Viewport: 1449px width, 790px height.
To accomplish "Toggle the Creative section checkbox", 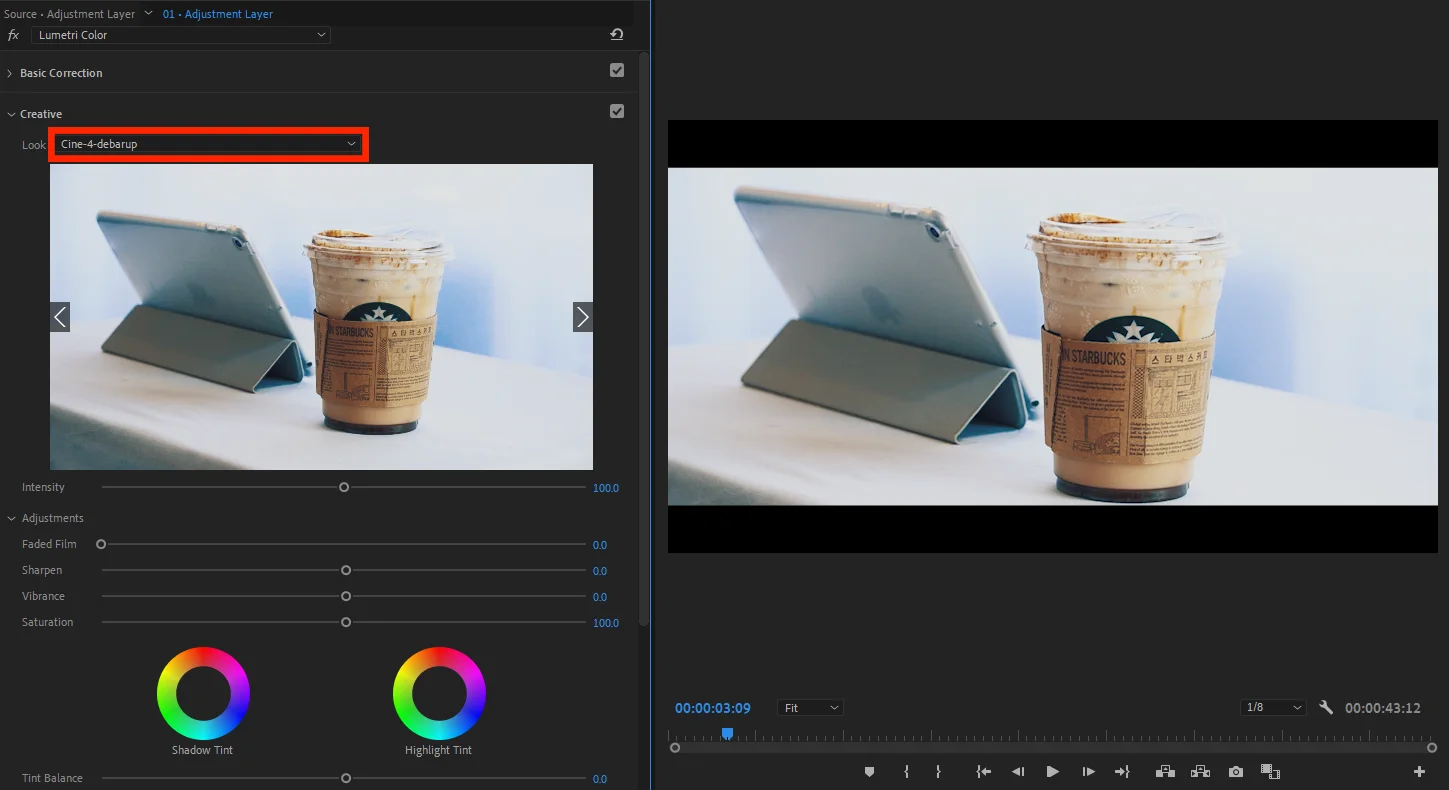I will [617, 111].
